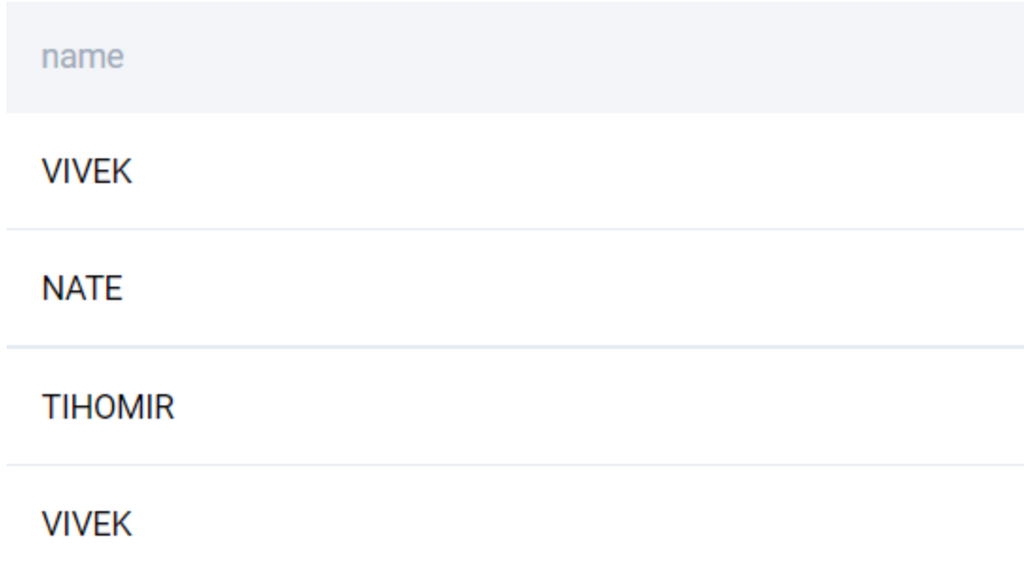Click the final R in TIHOMIR
The image size is (1024, 563).
166,407
